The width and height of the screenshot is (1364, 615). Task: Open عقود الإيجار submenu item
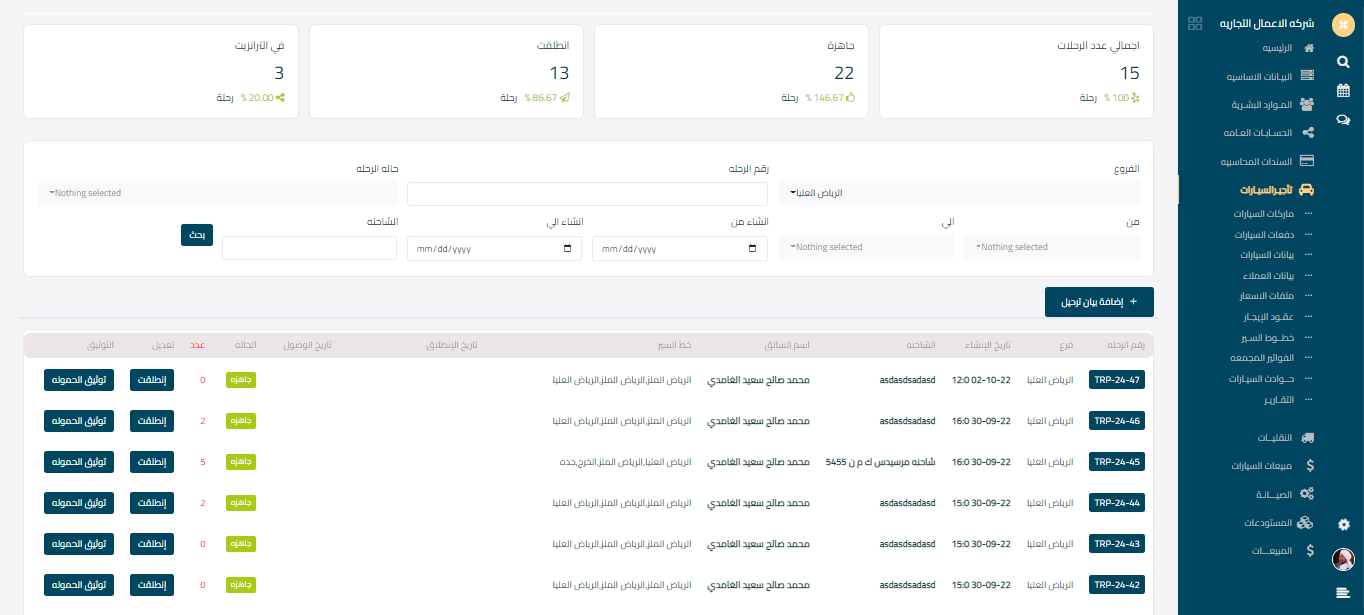[1266, 316]
